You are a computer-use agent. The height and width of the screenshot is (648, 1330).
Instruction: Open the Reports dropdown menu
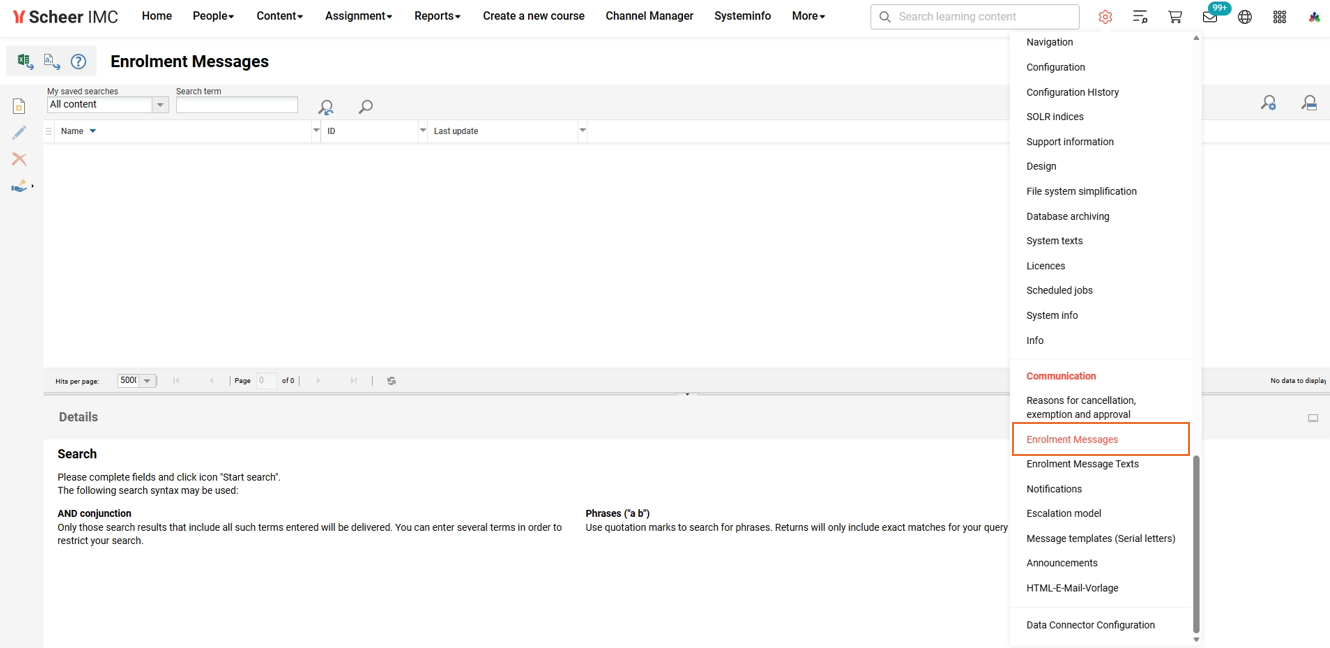click(438, 16)
